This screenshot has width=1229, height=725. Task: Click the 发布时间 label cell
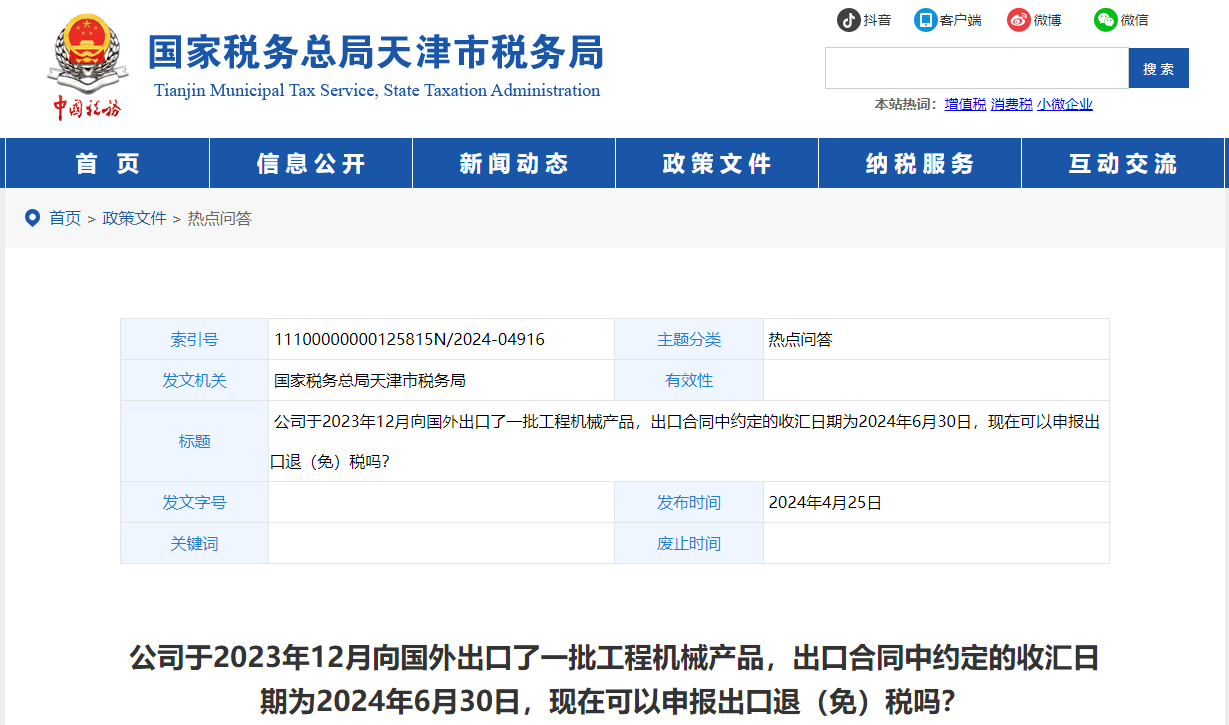tap(689, 502)
